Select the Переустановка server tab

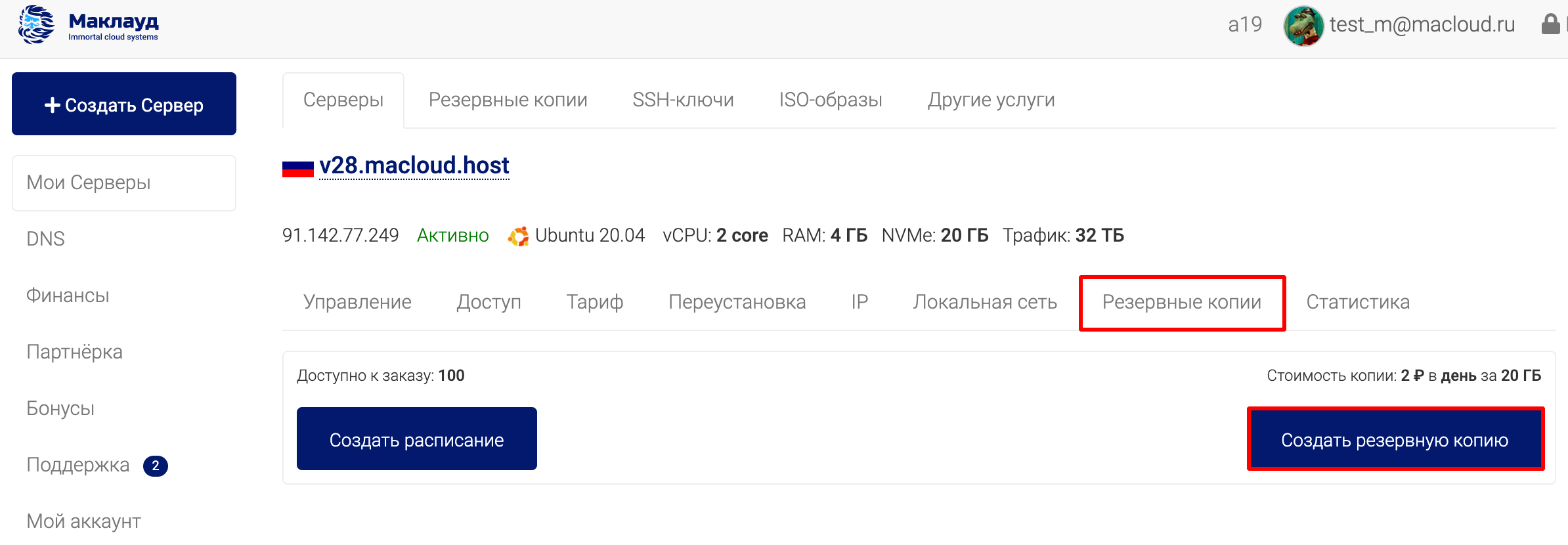point(737,302)
